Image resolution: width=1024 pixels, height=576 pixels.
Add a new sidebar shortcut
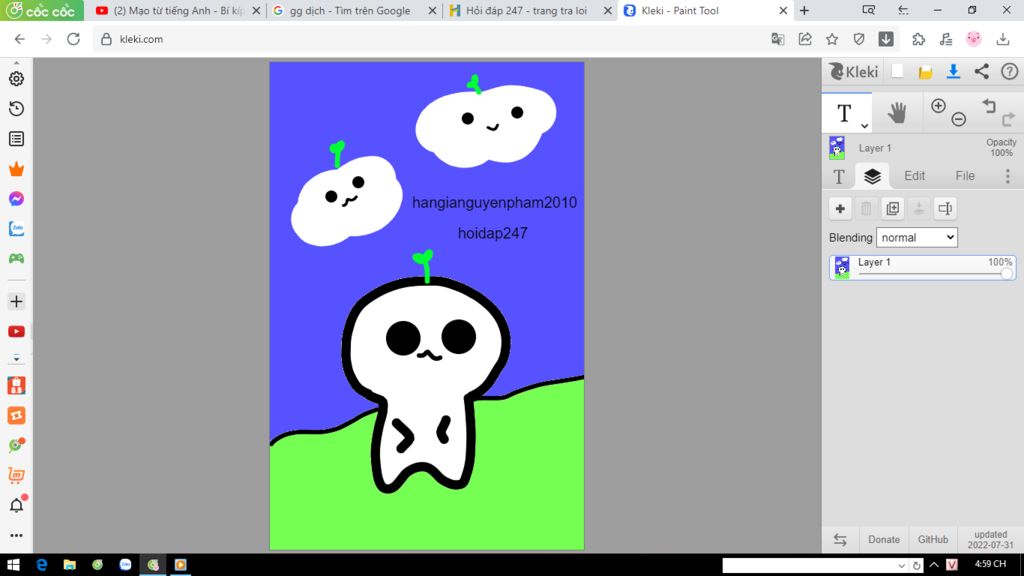click(x=16, y=302)
